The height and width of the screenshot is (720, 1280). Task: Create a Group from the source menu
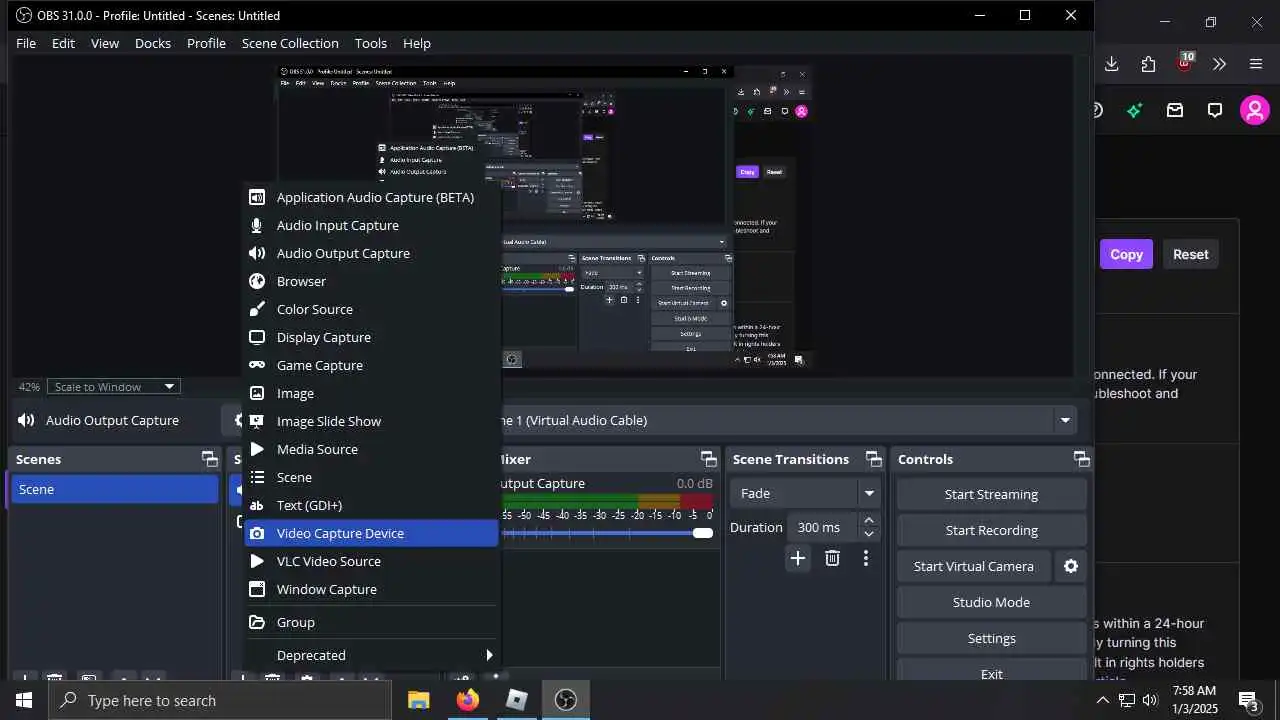371,622
